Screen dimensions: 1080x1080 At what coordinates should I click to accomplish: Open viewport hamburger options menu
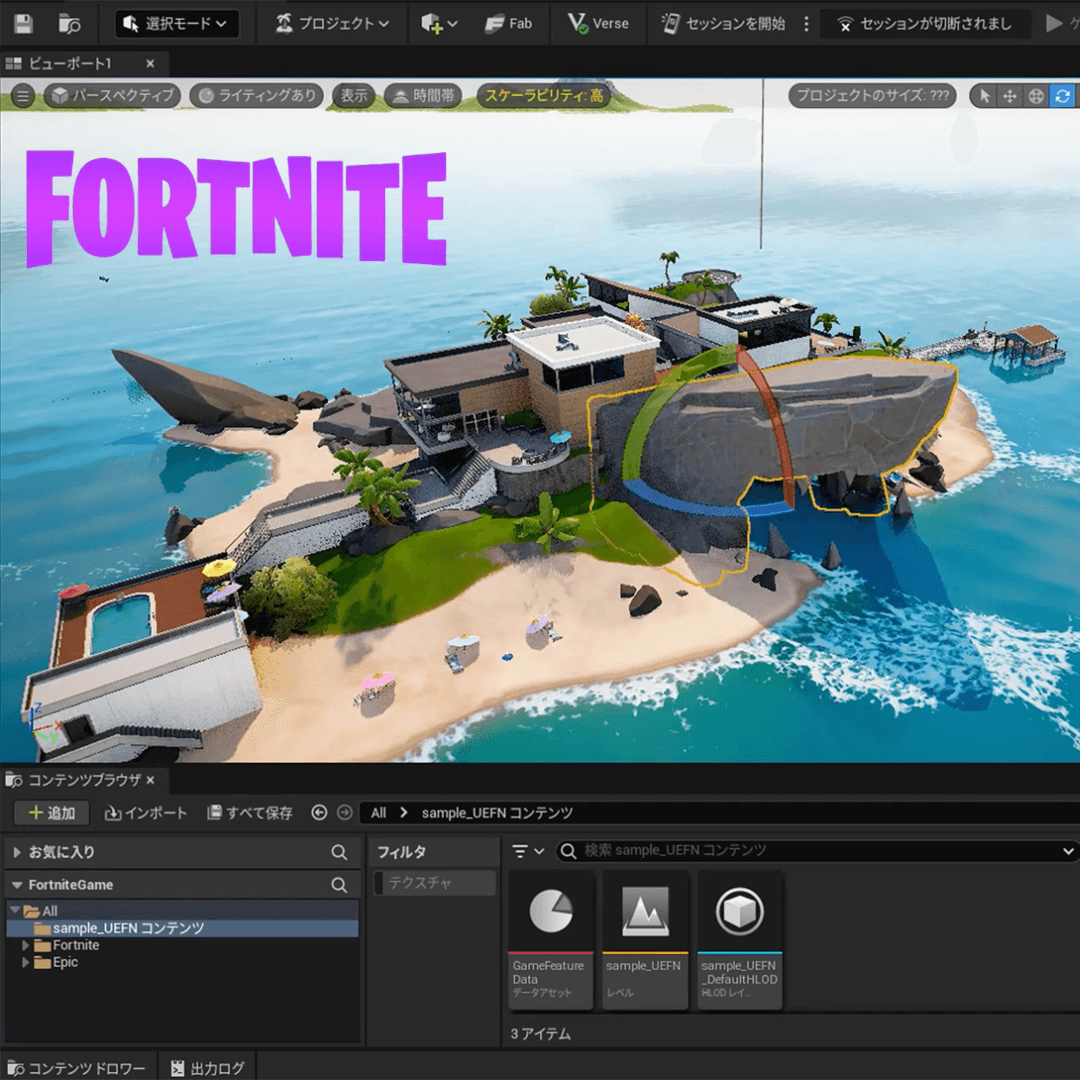(x=22, y=96)
